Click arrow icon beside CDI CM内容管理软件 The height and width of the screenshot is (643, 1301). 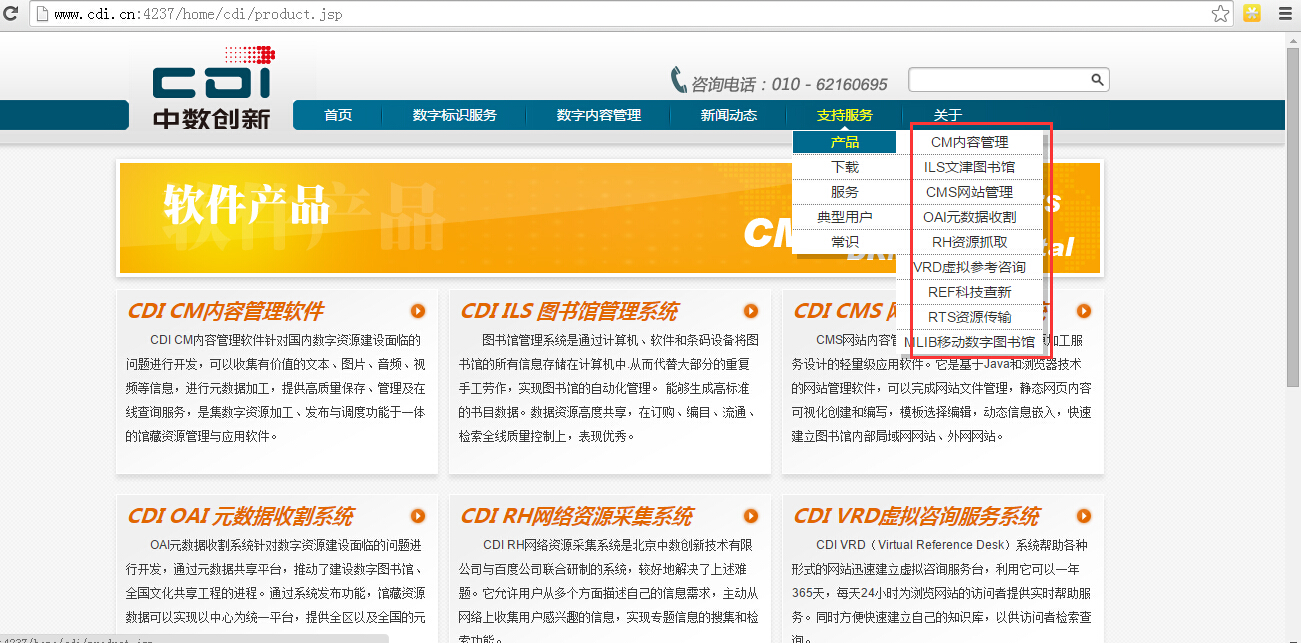[x=418, y=311]
